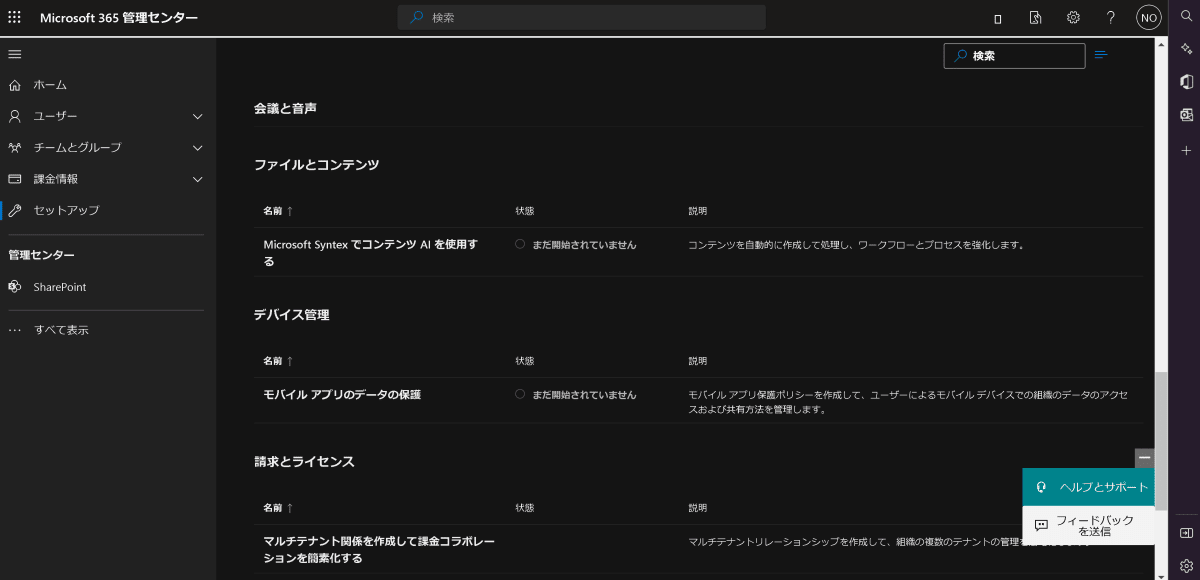Add a sidebar app with plus icon
Screen dimensions: 1200x580
click(x=1186, y=150)
